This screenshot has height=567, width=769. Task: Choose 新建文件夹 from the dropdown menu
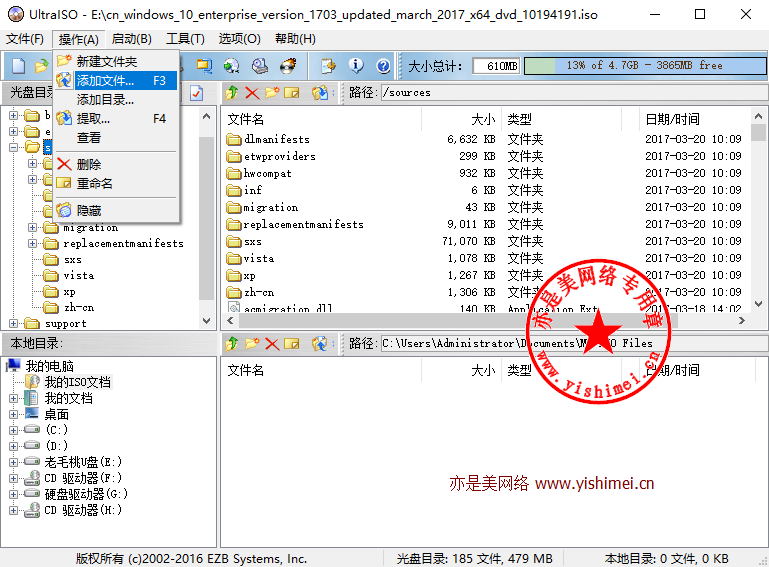(116, 61)
